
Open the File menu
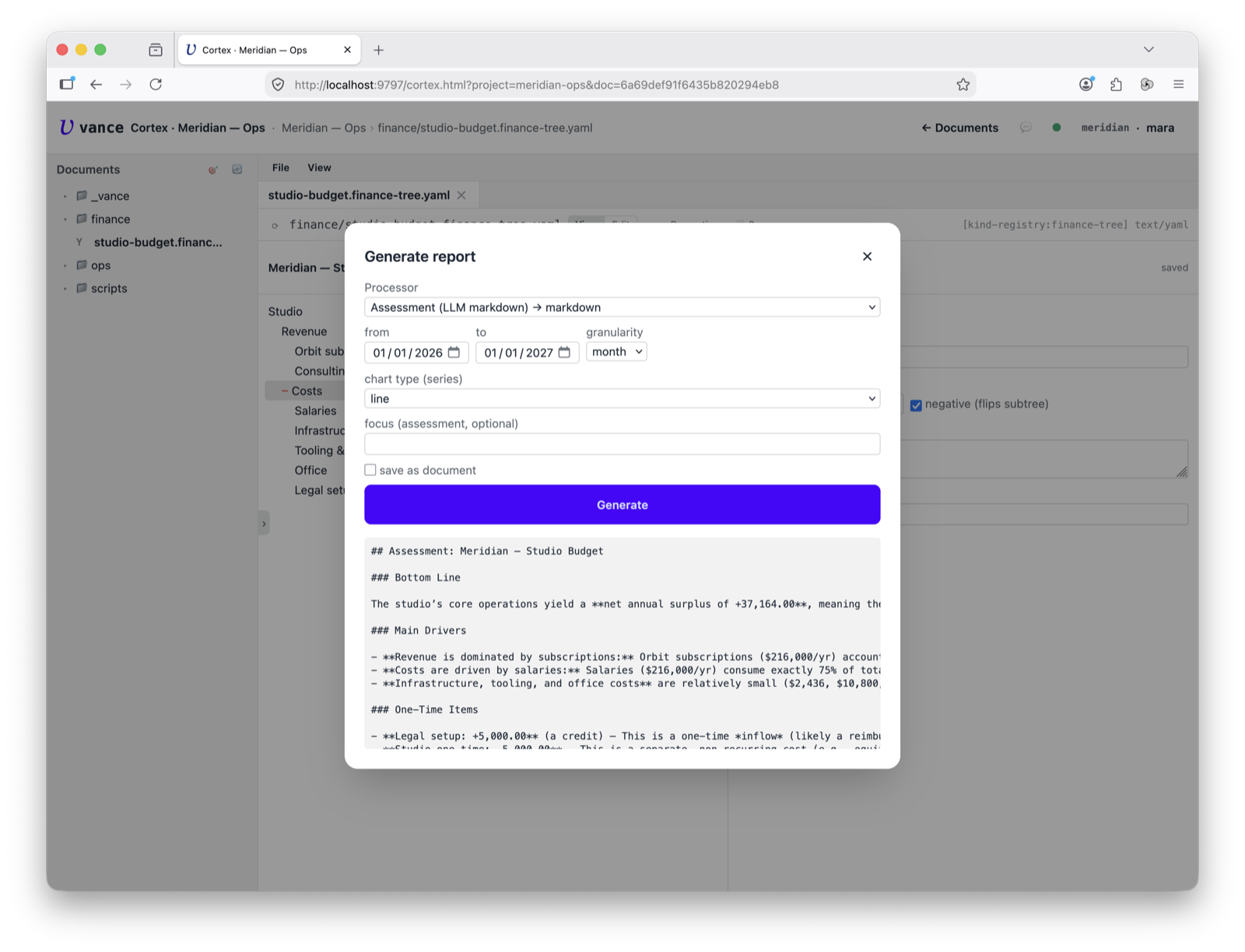pos(281,167)
